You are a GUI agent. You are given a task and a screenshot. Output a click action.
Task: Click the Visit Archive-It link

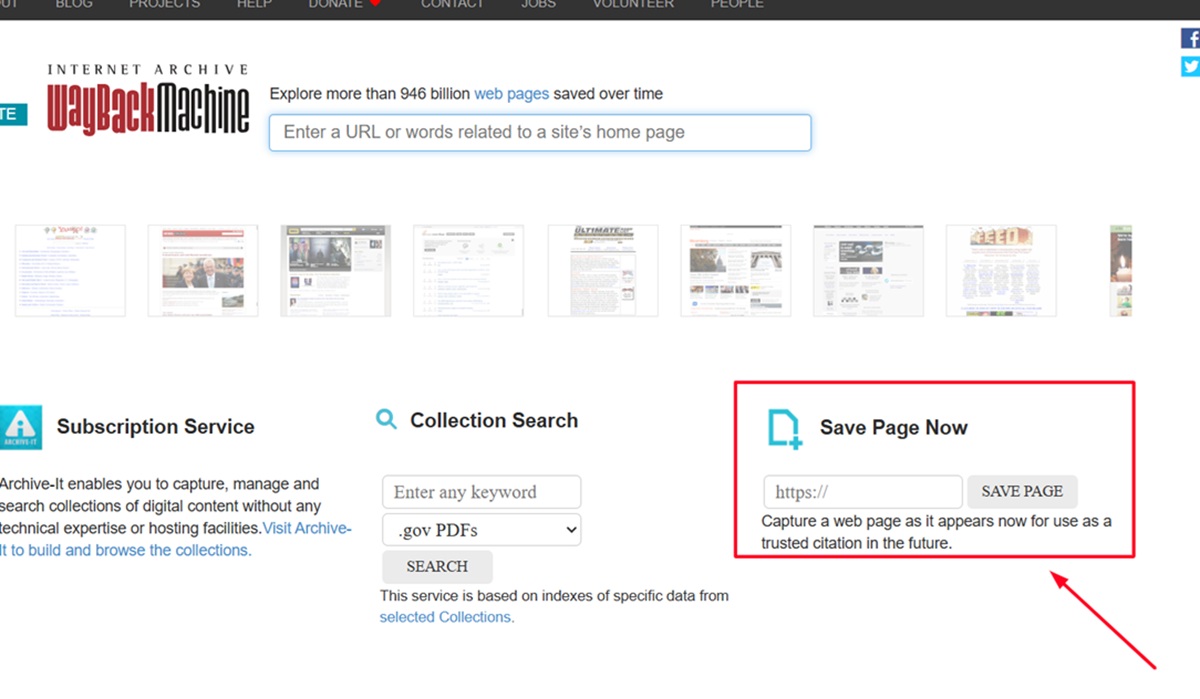(307, 528)
